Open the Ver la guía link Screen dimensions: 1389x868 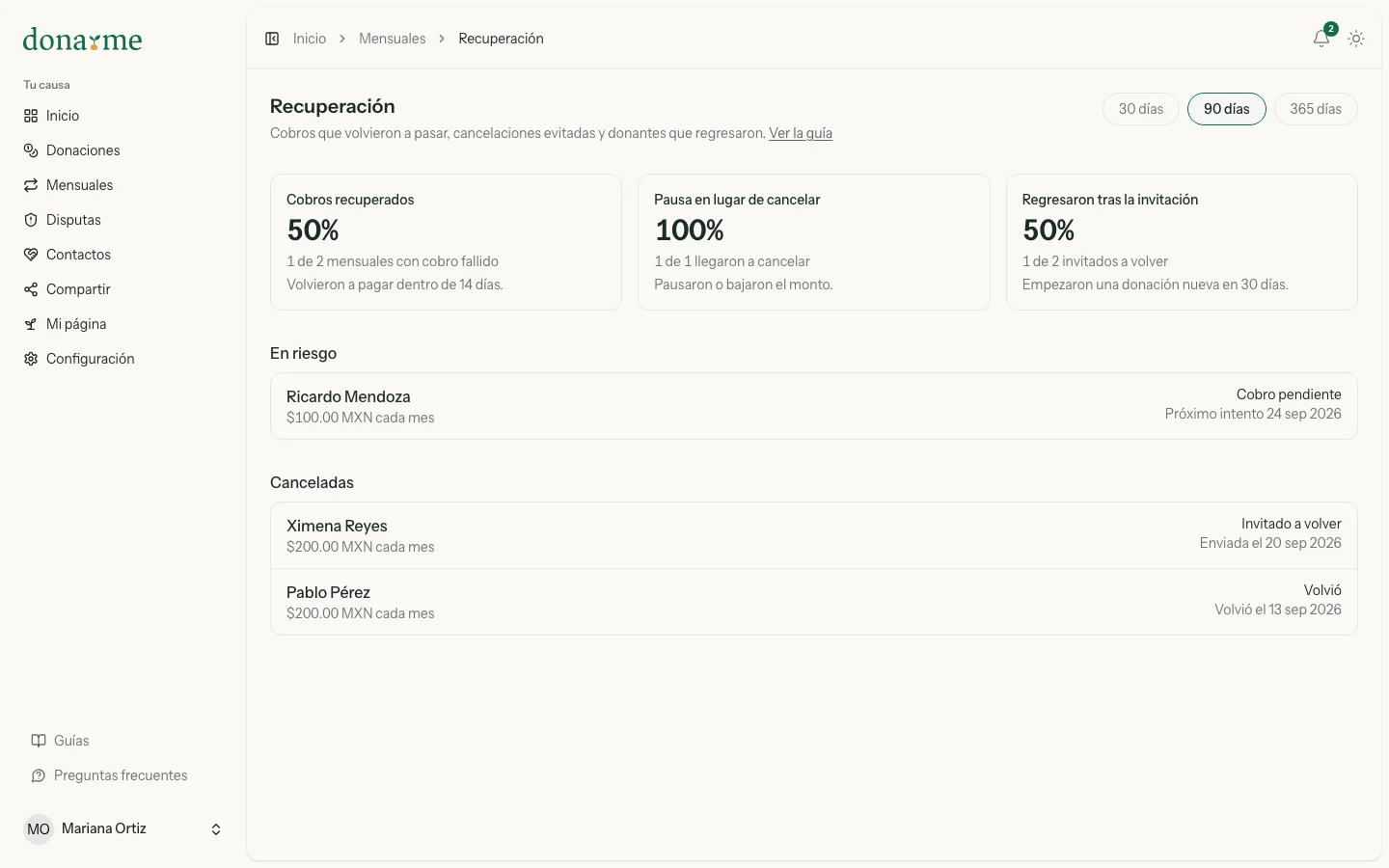click(x=801, y=133)
